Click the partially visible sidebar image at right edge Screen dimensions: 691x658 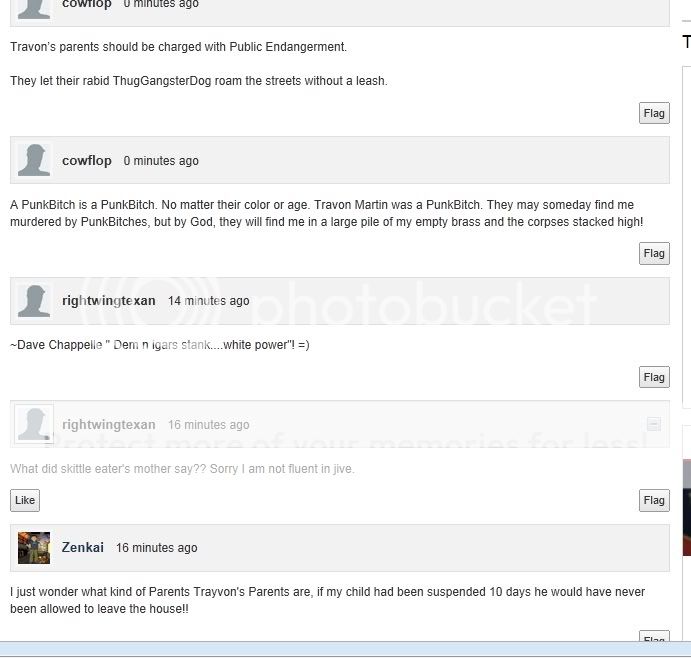[687, 508]
